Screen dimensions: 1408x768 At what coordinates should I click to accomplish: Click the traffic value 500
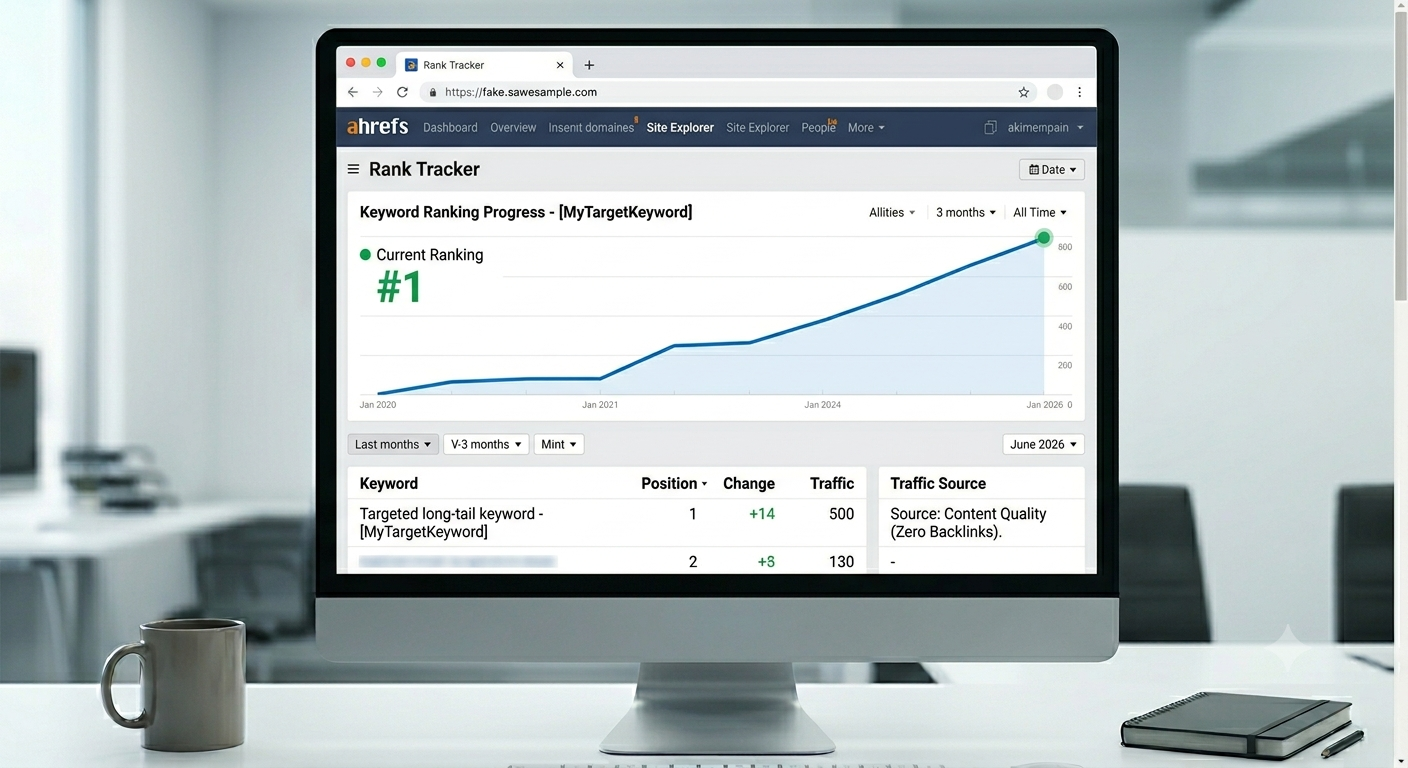842,514
